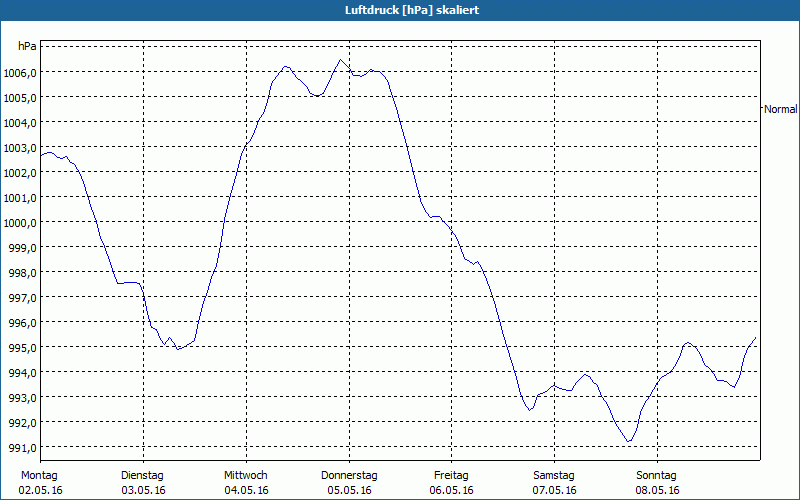Image resolution: width=800 pixels, height=500 pixels.
Task: Click the 1001,0 axis value
Action: coord(20,197)
